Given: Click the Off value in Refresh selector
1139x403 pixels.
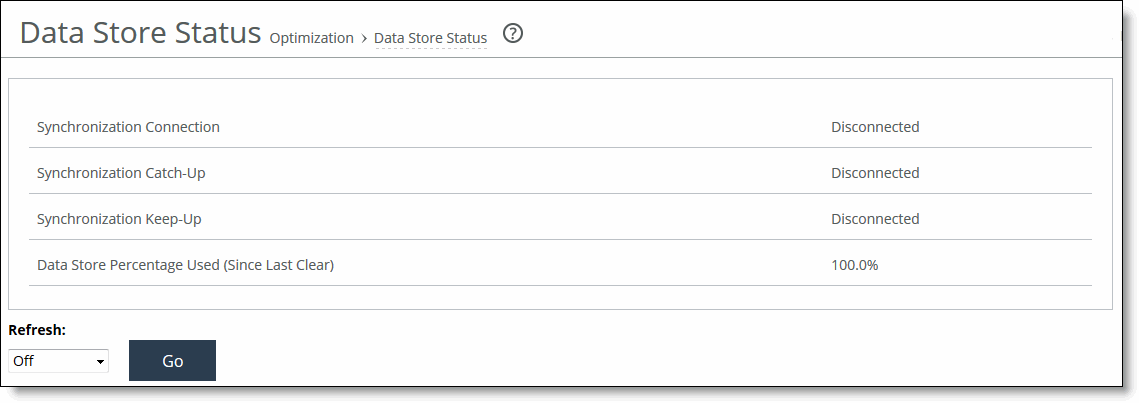Looking at the screenshot, I should tap(23, 361).
